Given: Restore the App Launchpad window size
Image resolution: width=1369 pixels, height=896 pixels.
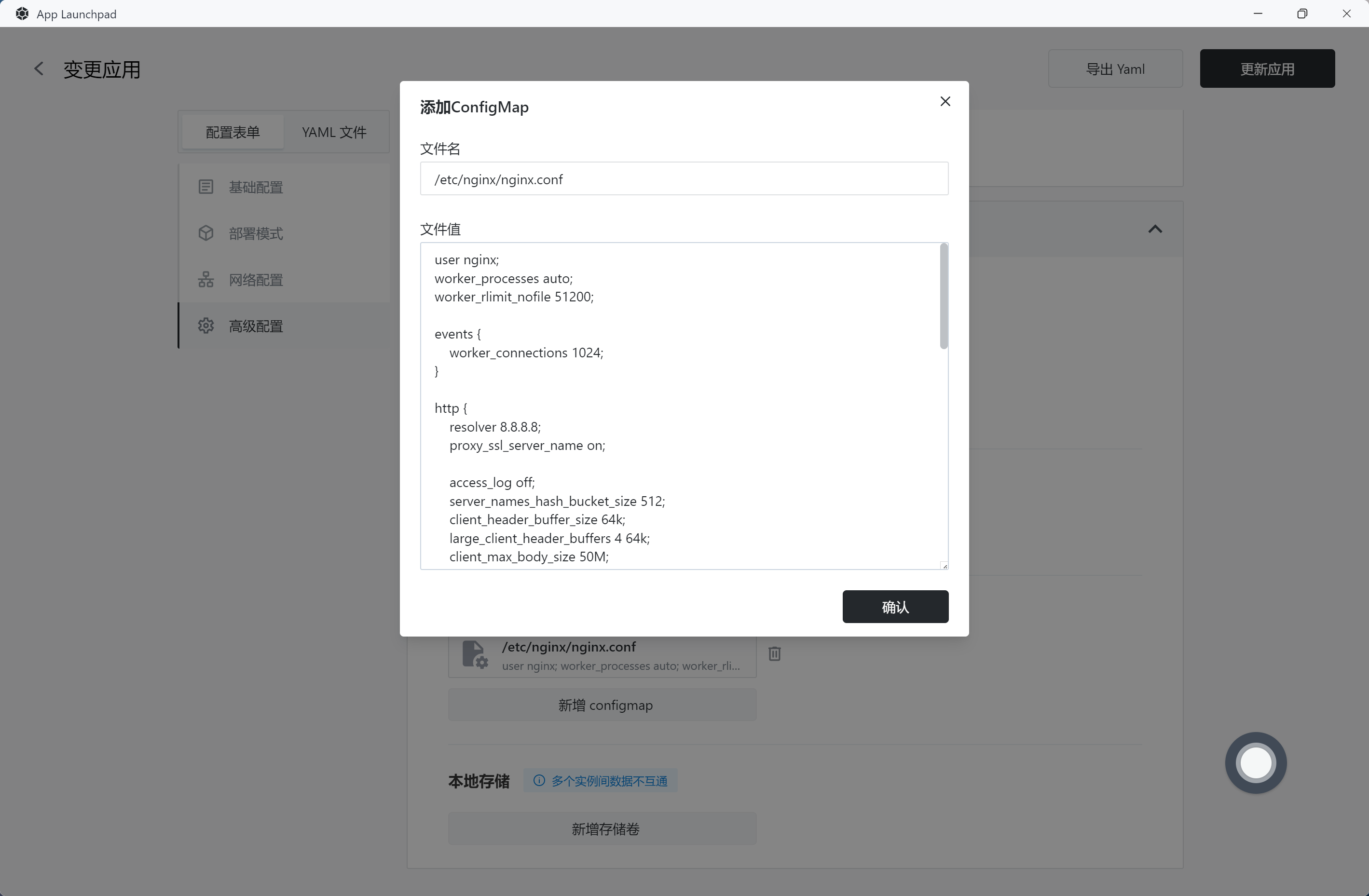Looking at the screenshot, I should point(1302,14).
